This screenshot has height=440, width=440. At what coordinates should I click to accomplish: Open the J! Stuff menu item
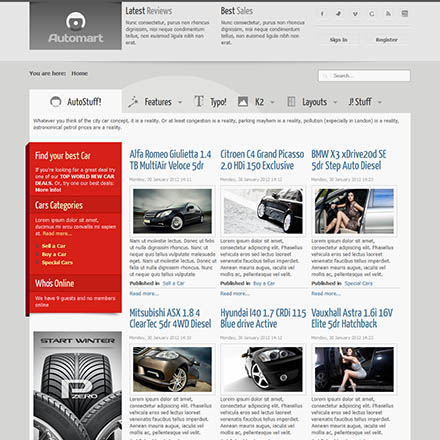pos(360,102)
